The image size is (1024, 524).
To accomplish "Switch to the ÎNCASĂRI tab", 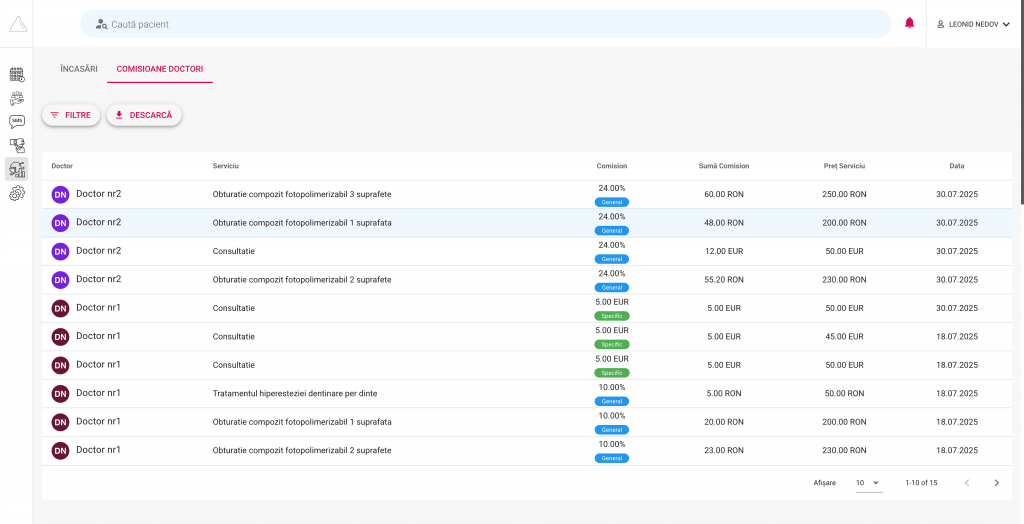I will [79, 70].
